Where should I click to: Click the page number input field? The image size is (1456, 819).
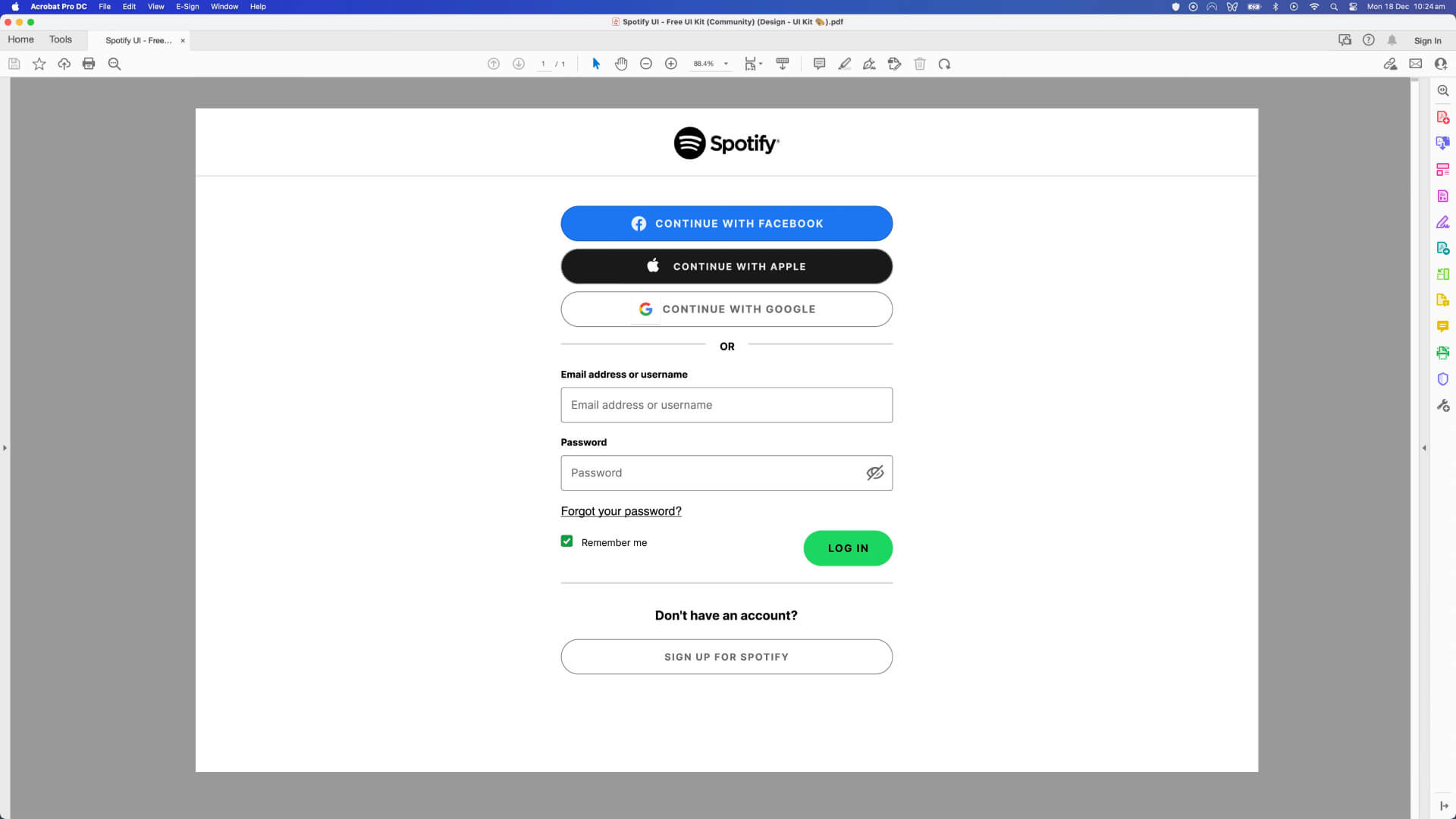point(543,64)
